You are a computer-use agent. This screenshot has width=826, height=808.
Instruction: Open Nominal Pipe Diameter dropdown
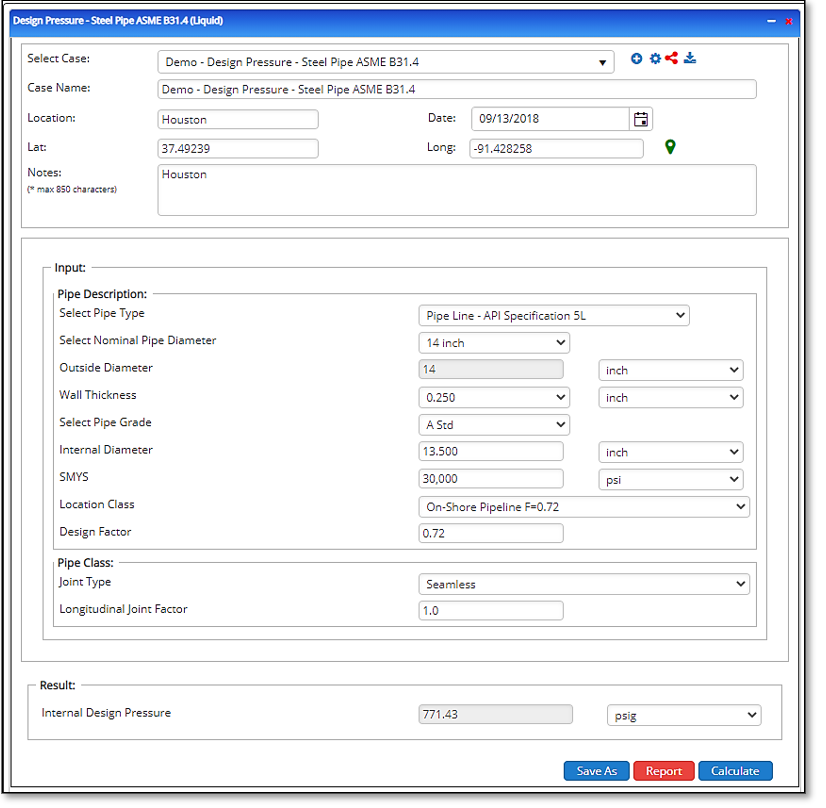(494, 343)
